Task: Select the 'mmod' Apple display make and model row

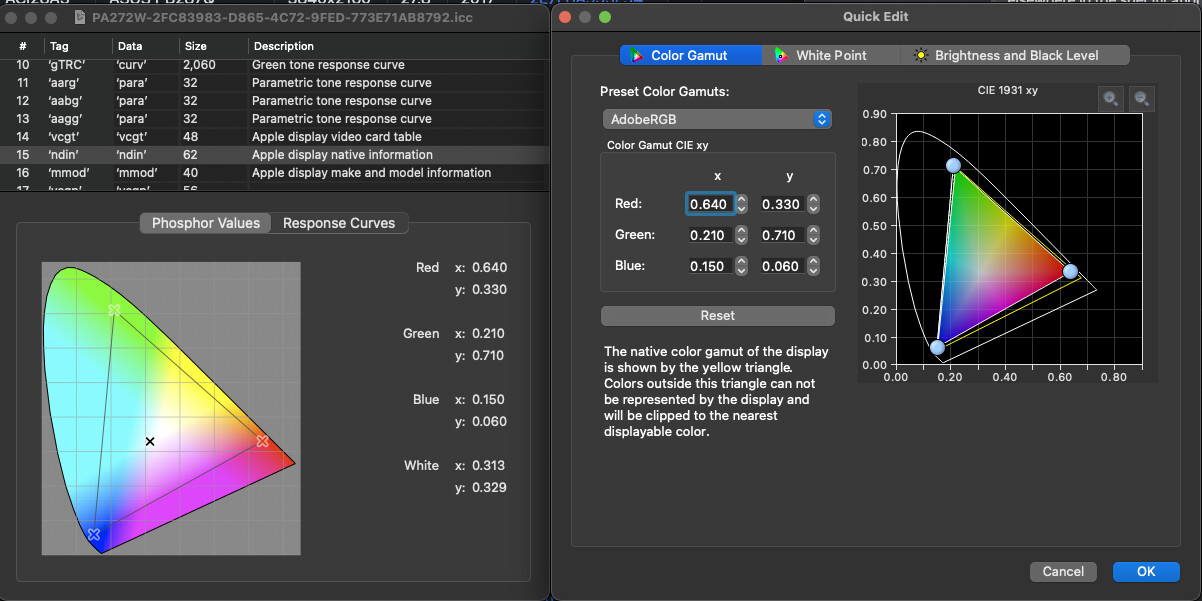Action: (275, 173)
